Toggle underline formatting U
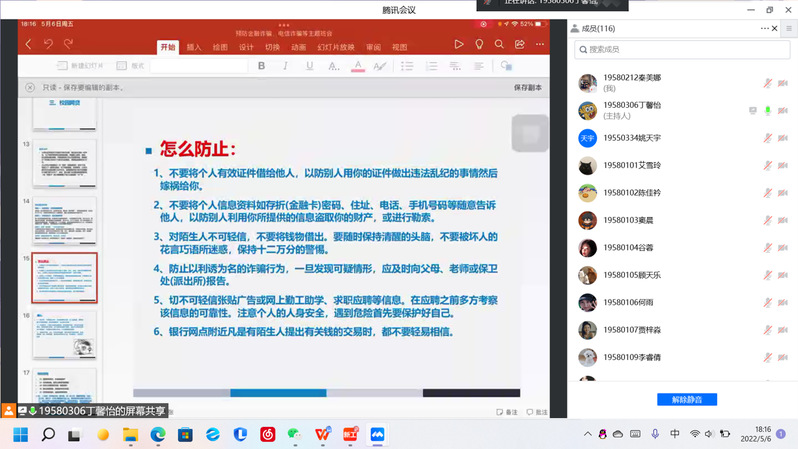This screenshot has height=449, width=798. click(309, 66)
